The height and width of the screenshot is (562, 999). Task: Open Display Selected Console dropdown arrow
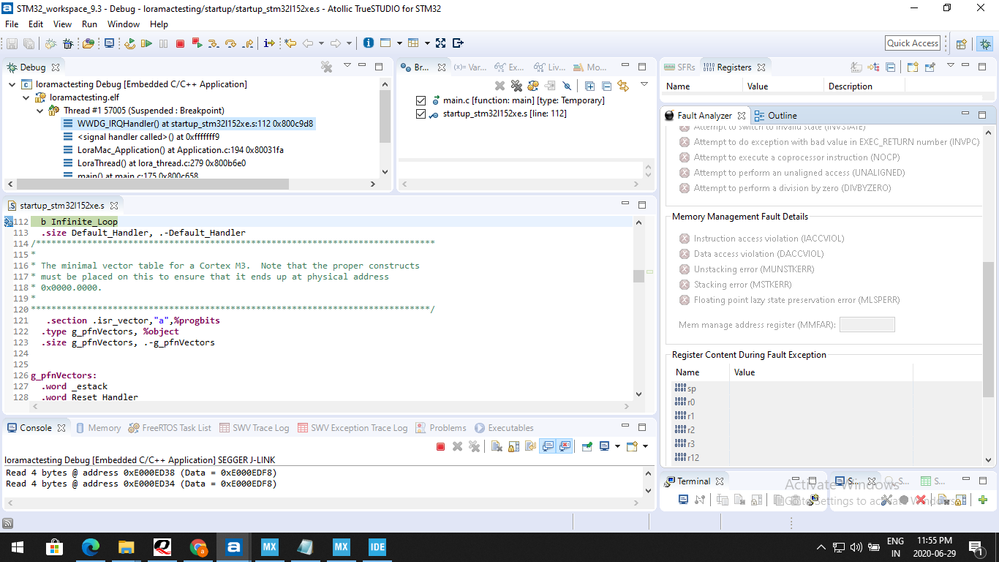(x=617, y=447)
